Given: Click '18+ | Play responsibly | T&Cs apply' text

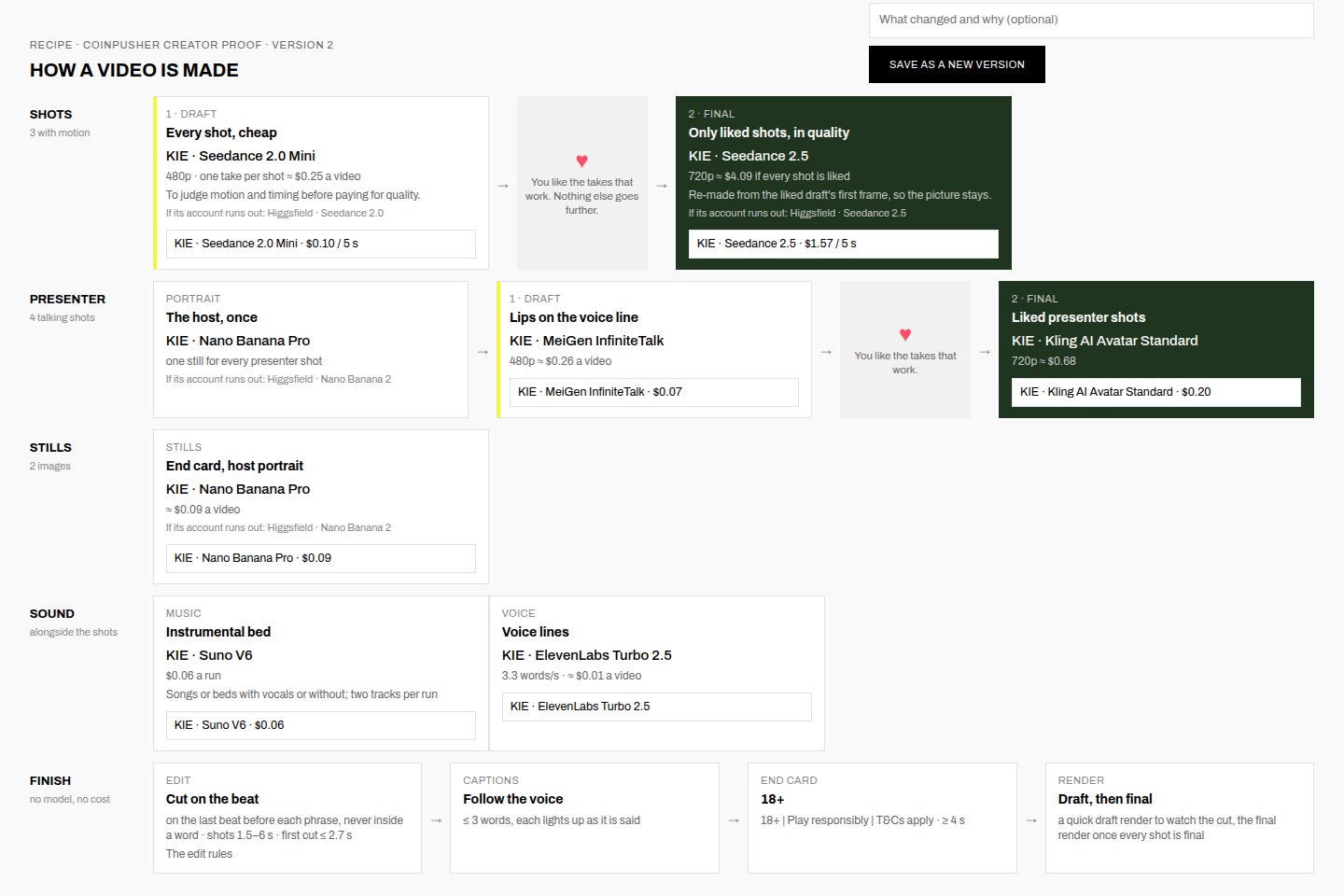Looking at the screenshot, I should pos(847,820).
